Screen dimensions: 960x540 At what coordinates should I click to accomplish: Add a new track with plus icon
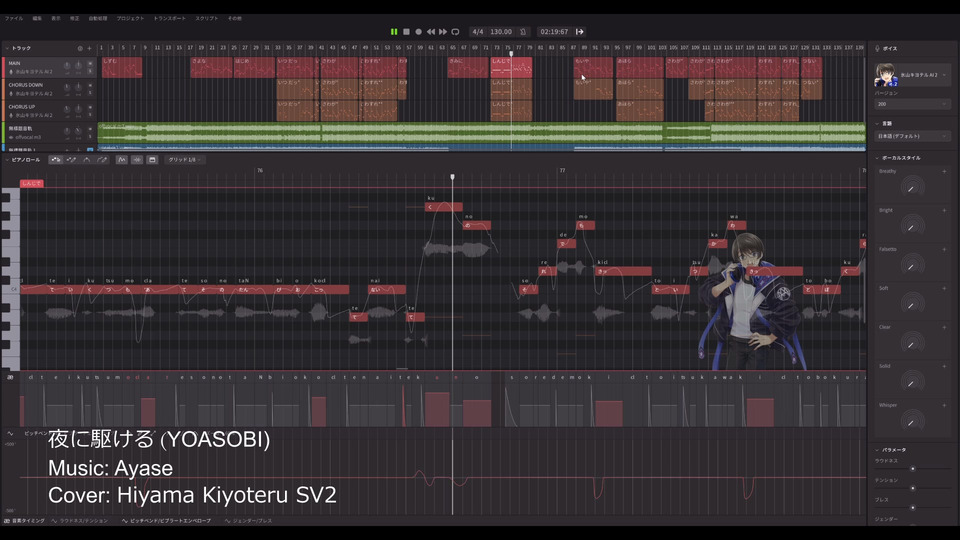(89, 48)
